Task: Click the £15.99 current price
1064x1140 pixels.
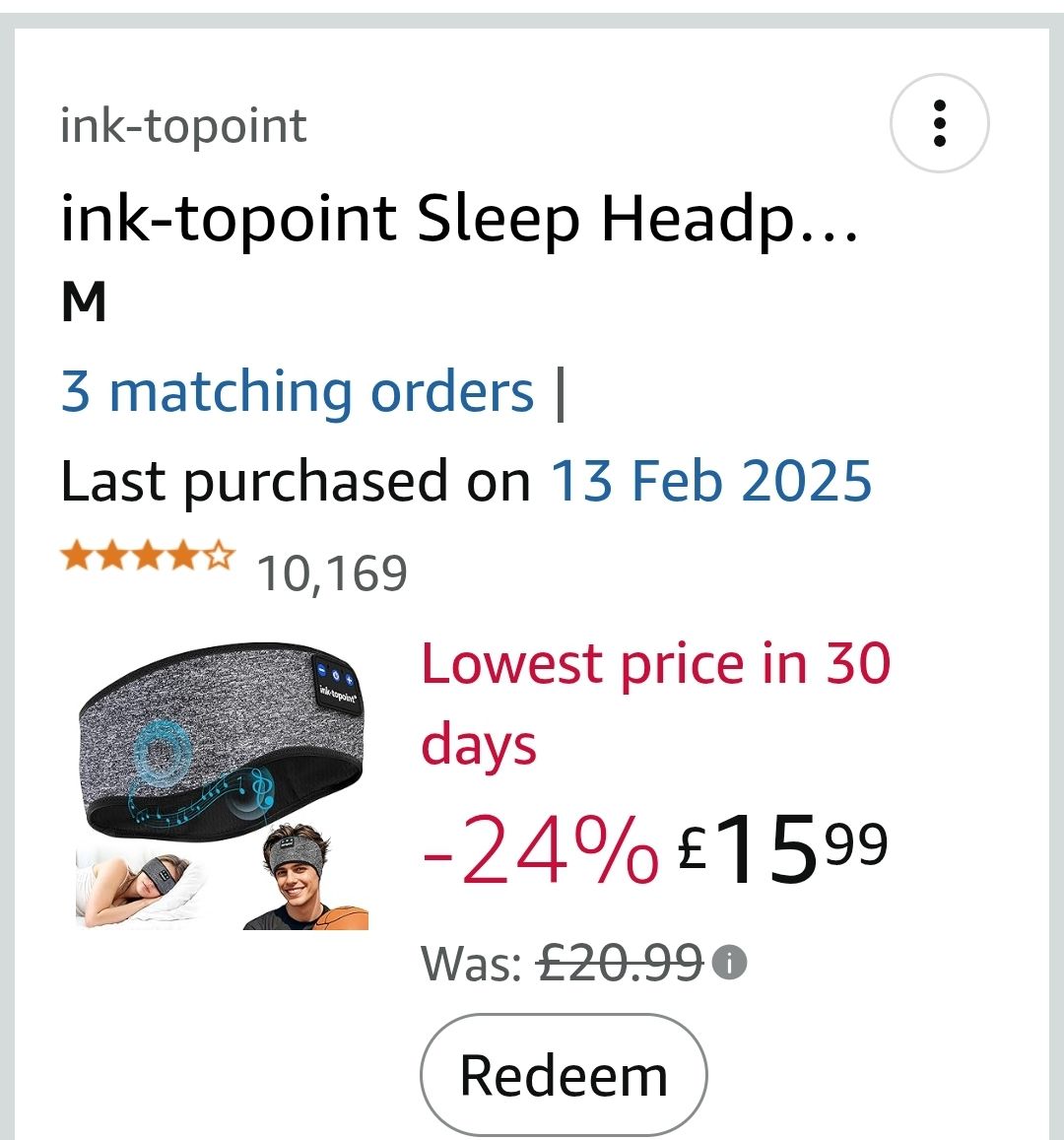Action: 783,849
